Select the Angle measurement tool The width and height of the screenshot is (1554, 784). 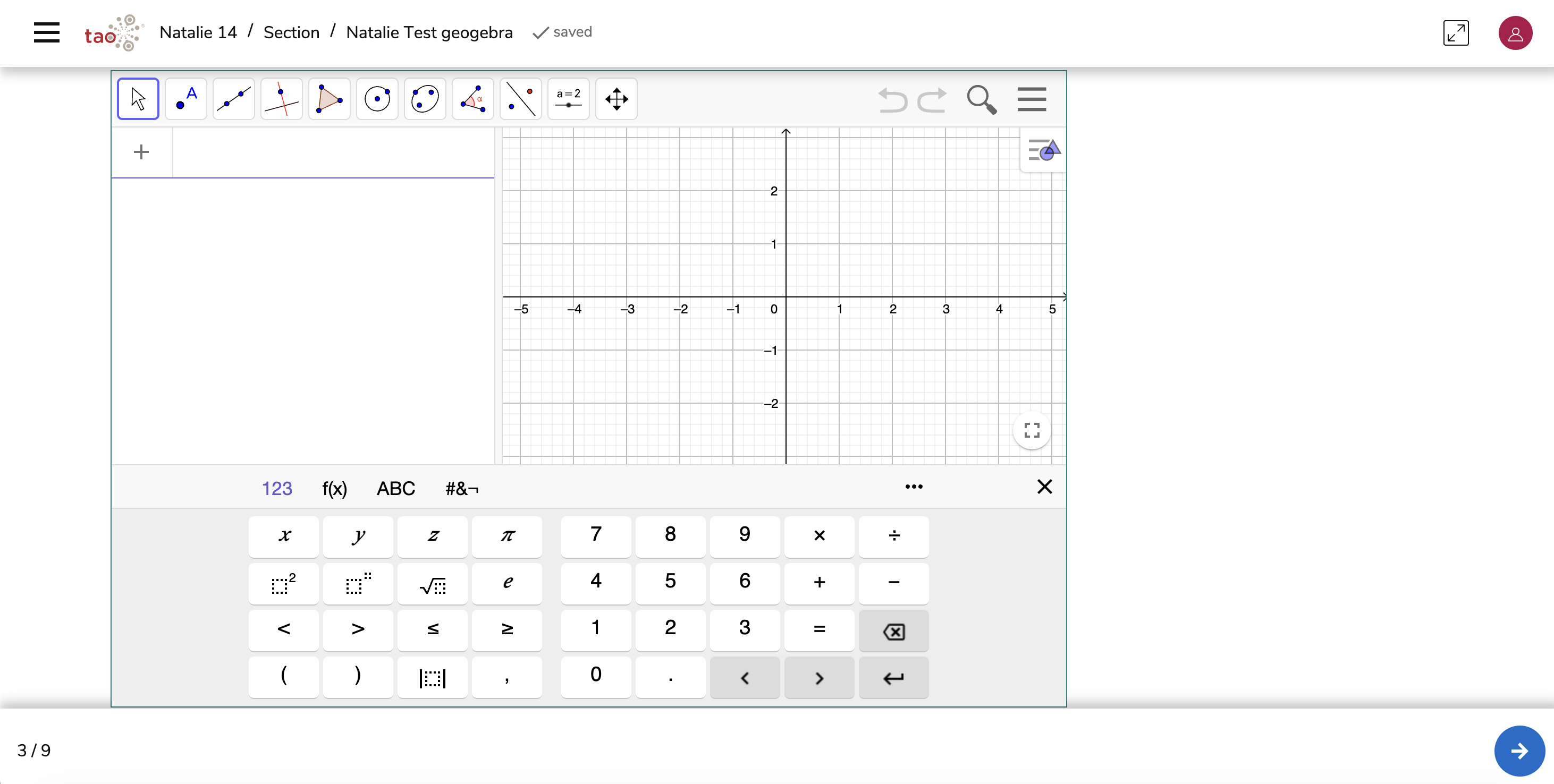(x=472, y=98)
